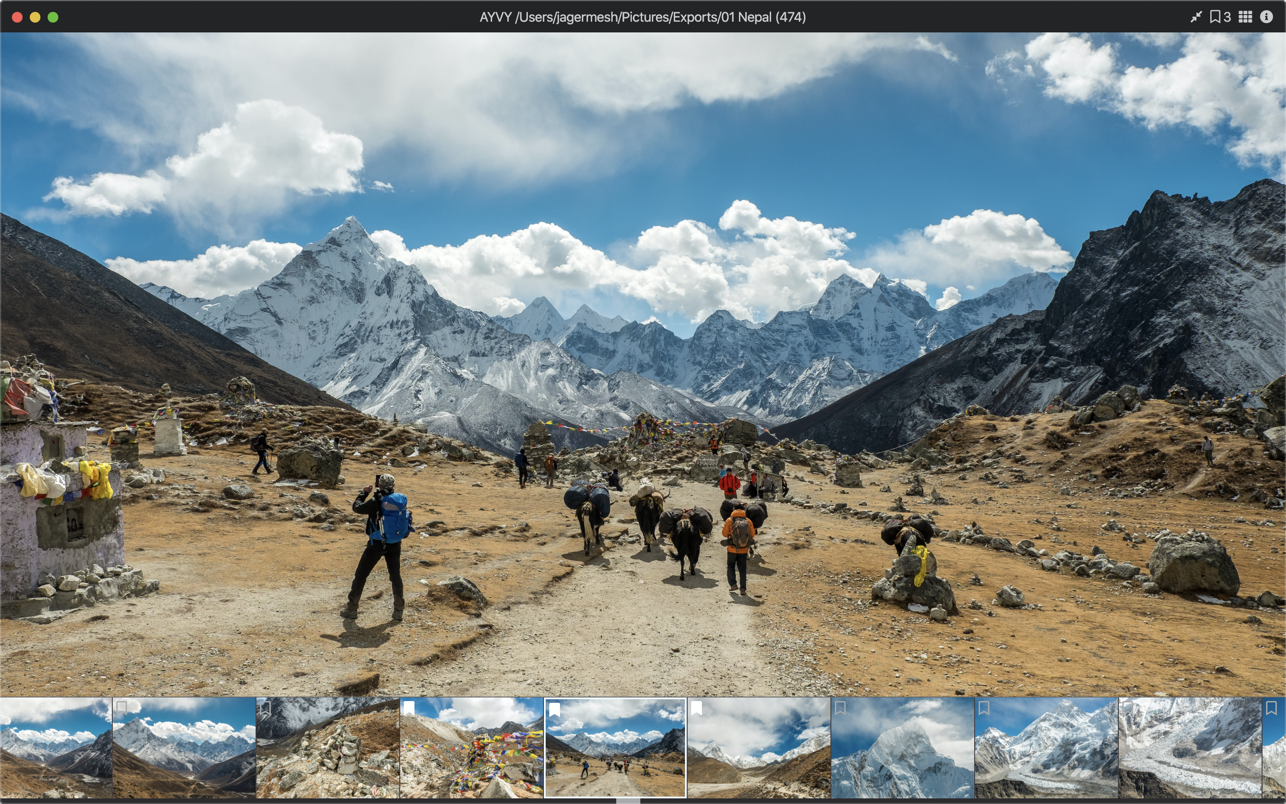Click the filmstrip horizontal scrollbar handle
Image resolution: width=1286 pixels, height=804 pixels.
[628, 801]
